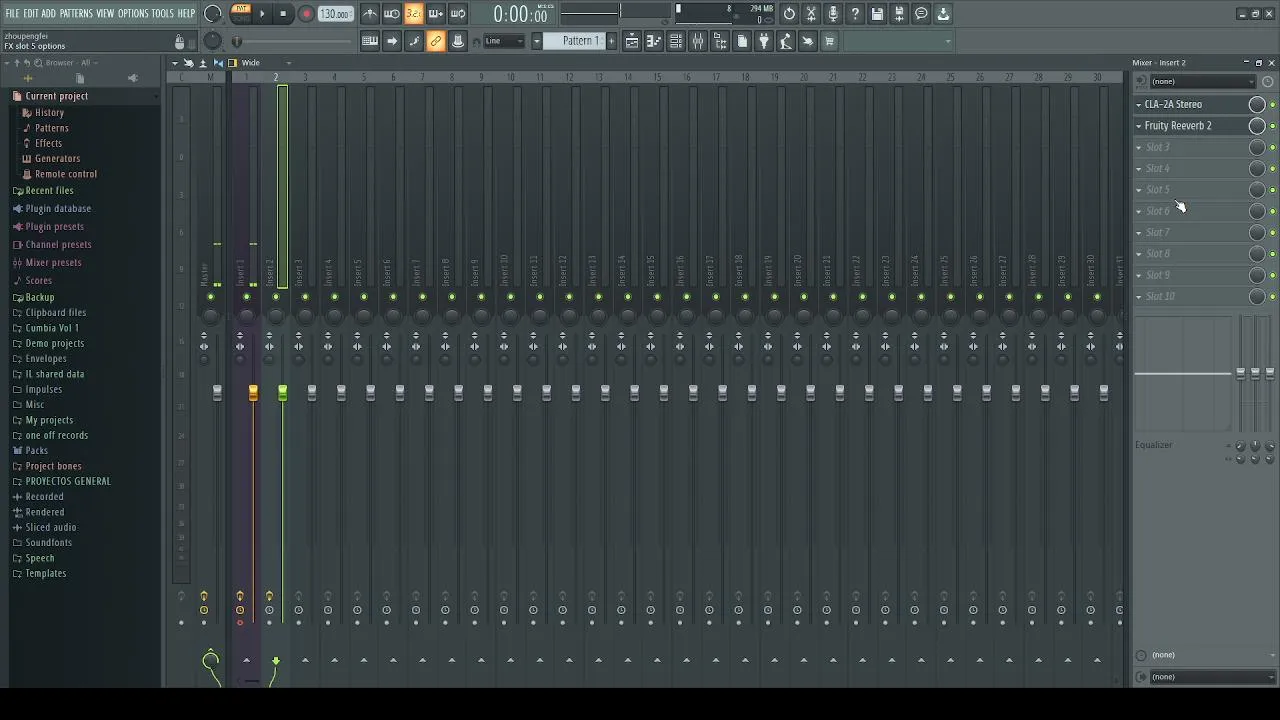
Task: Open audio editor scissors icon
Action: 811,14
